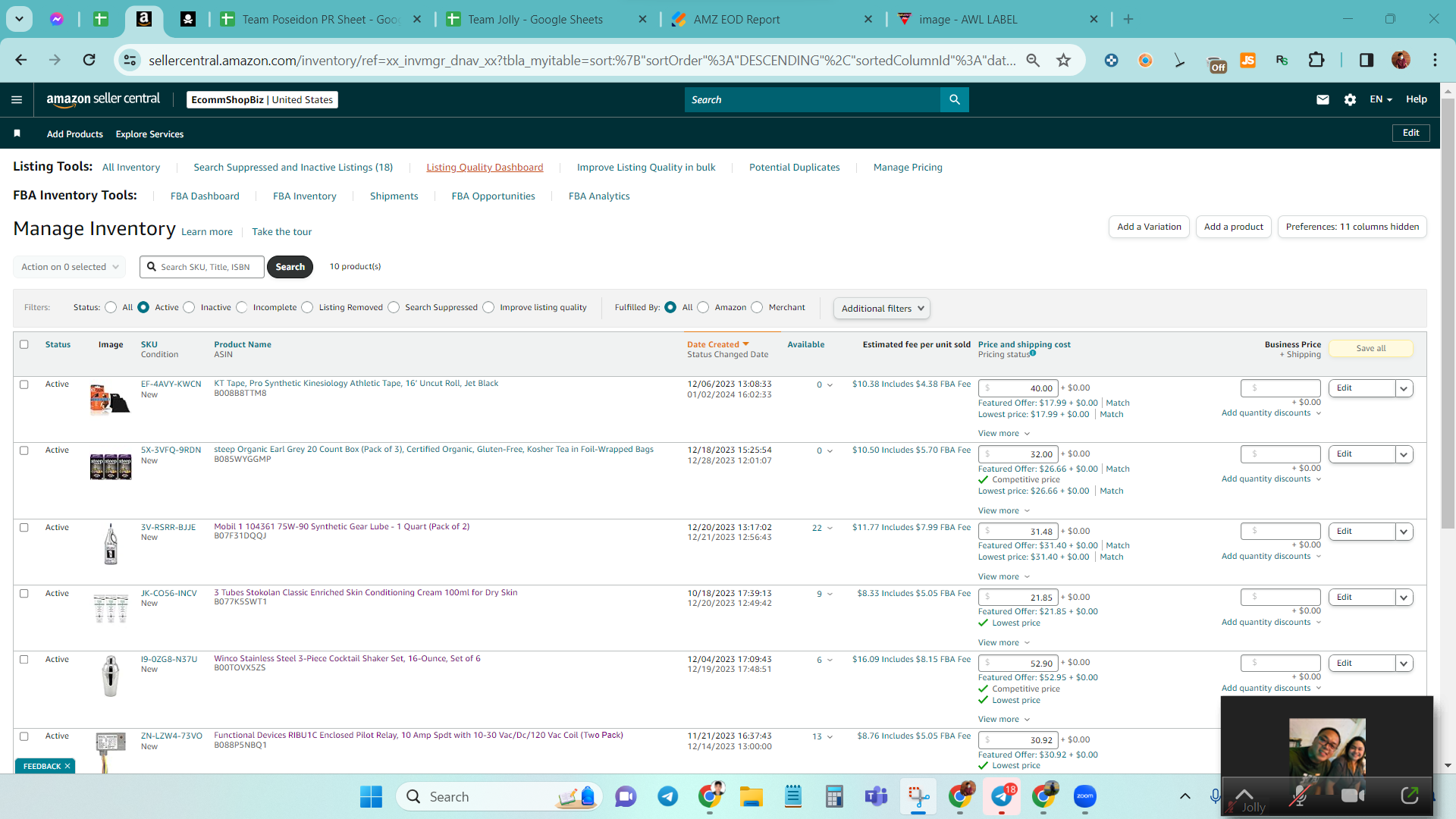Image resolution: width=1456 pixels, height=819 pixels.
Task: Open Telegram from the taskbar
Action: [x=667, y=796]
